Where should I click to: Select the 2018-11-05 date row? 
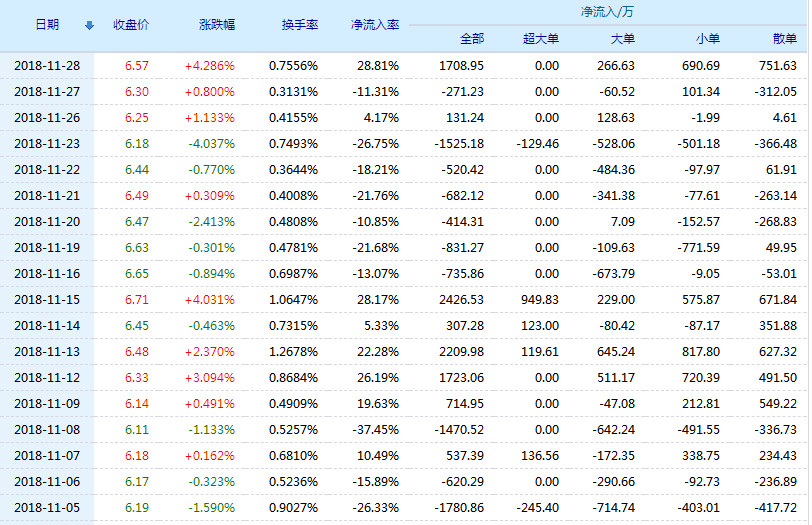coord(46,507)
